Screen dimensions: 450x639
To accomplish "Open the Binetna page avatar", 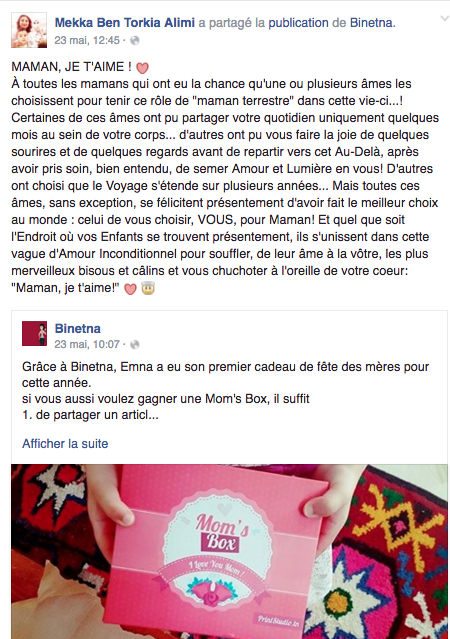I will click(x=34, y=333).
